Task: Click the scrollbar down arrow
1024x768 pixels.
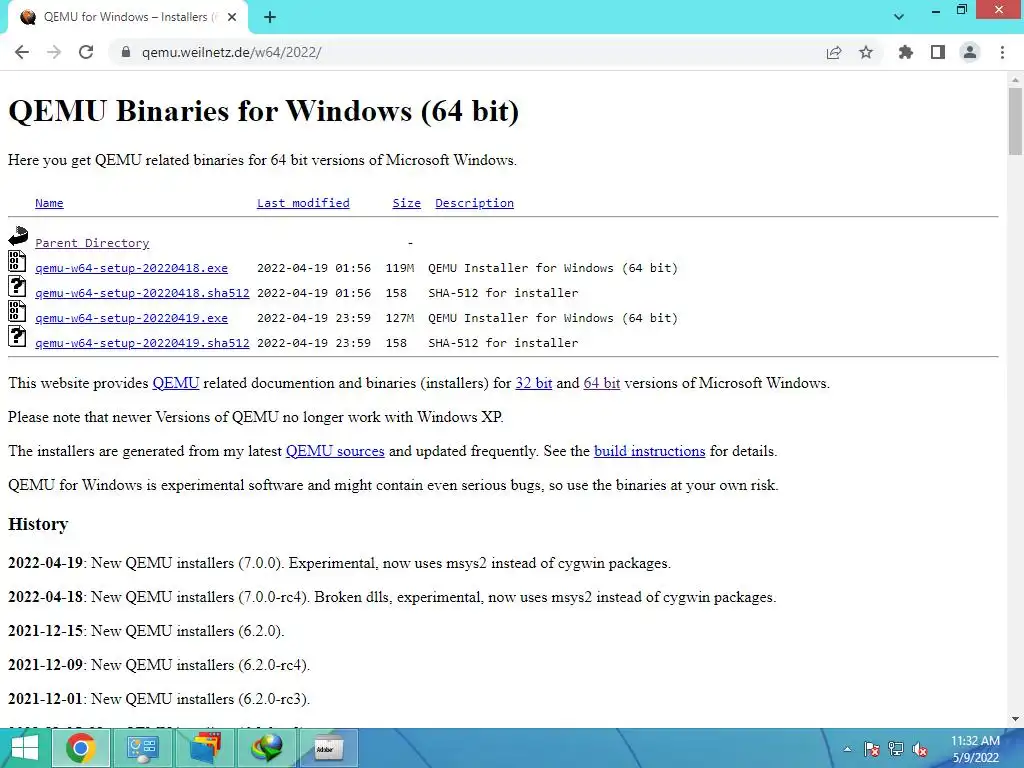Action: (x=1015, y=719)
